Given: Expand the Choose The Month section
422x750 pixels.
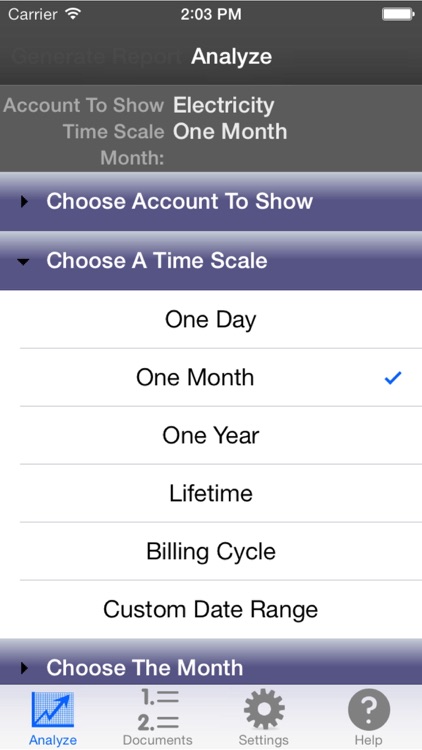Looking at the screenshot, I should 211,664.
